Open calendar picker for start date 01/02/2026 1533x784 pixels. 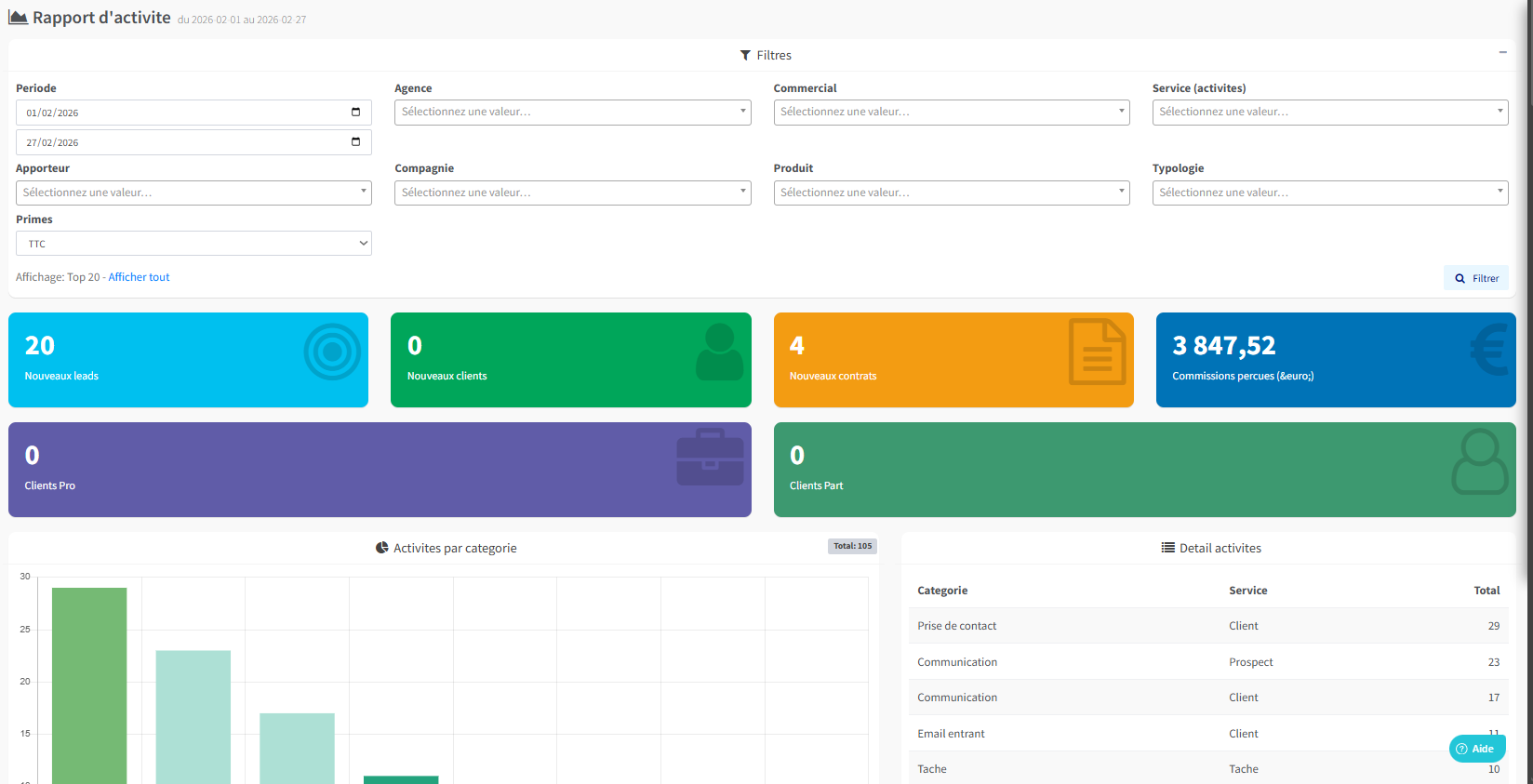355,113
